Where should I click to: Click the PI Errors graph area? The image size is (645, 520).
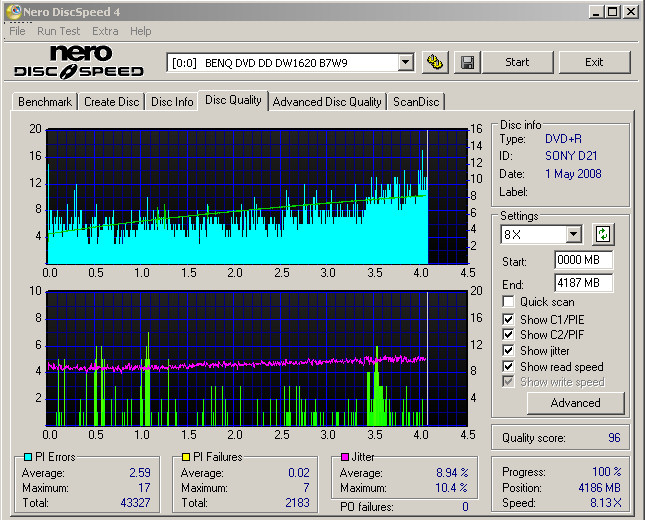pos(258,196)
